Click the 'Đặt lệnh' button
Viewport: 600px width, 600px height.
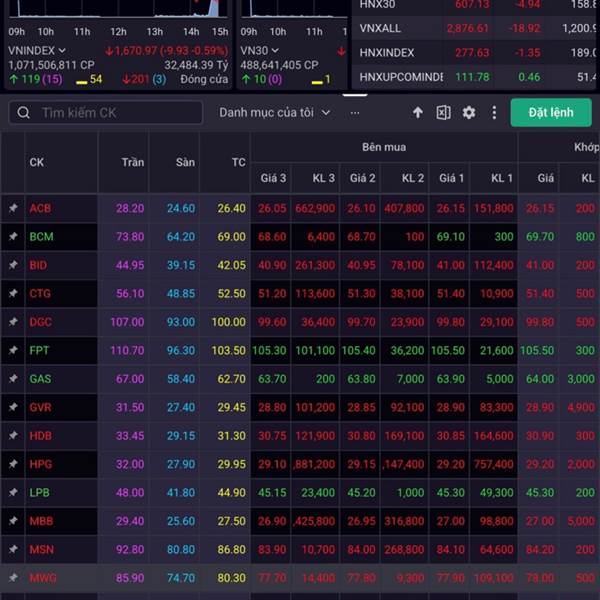(551, 112)
